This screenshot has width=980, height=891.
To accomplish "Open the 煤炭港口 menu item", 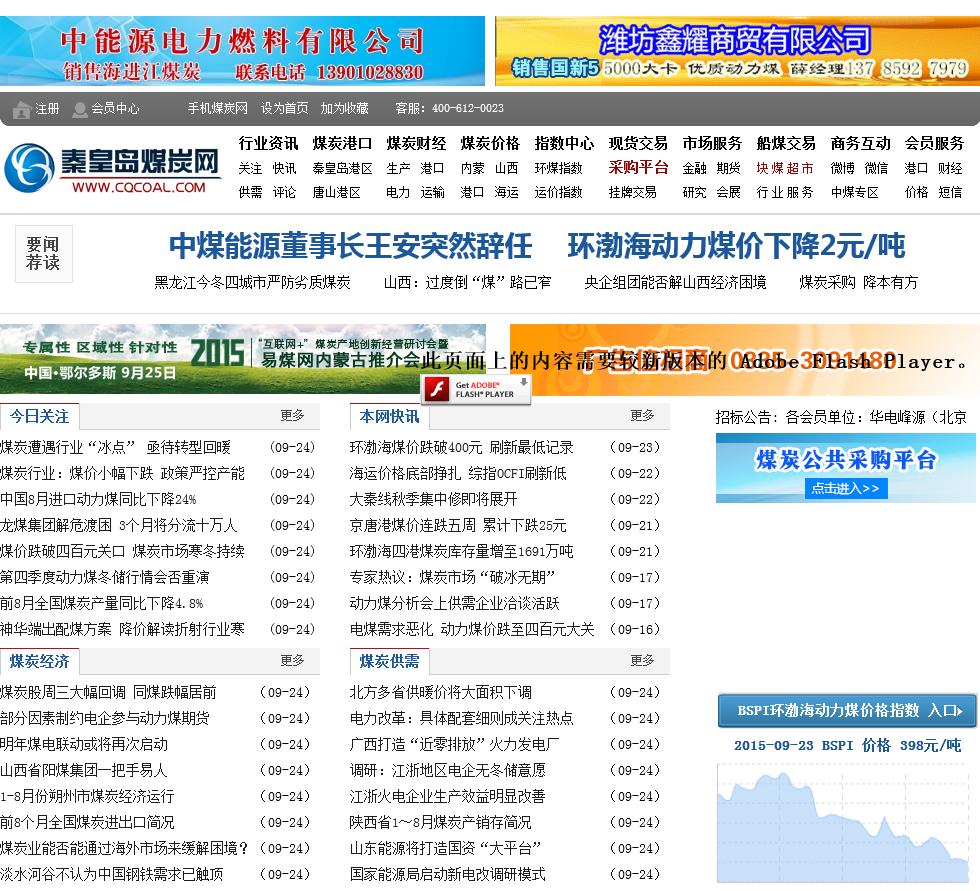I will coord(342,144).
